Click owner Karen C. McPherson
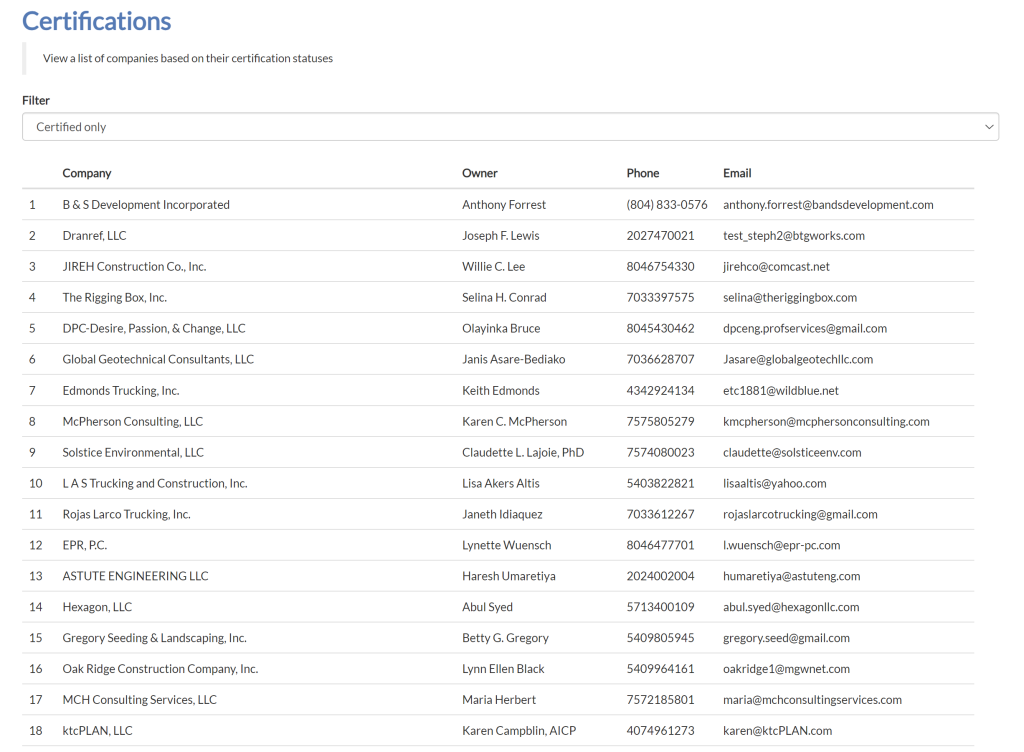1024x752 pixels. [x=514, y=422]
